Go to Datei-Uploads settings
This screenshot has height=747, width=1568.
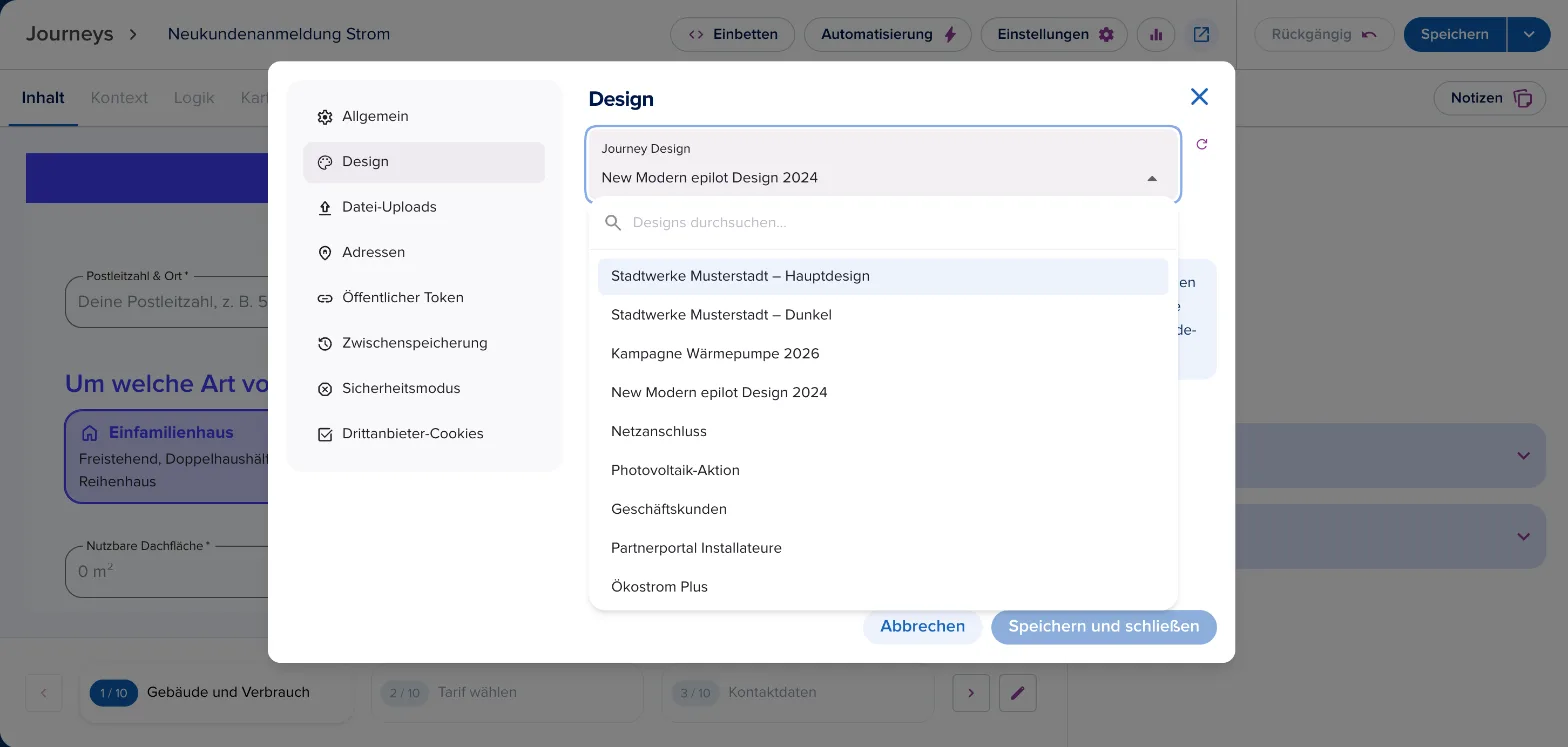(424, 207)
